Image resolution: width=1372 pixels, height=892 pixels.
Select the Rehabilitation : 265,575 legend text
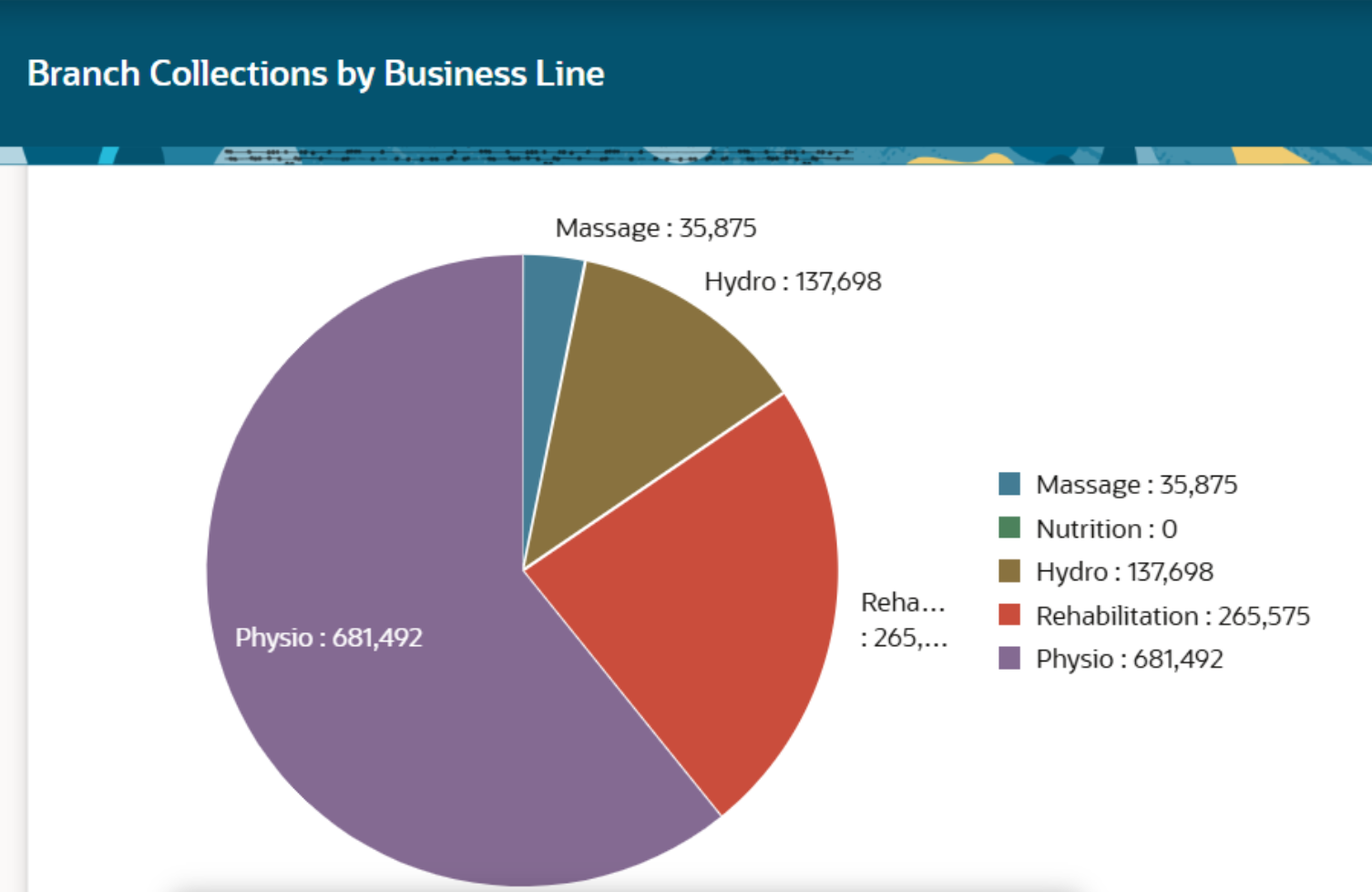tap(1172, 616)
